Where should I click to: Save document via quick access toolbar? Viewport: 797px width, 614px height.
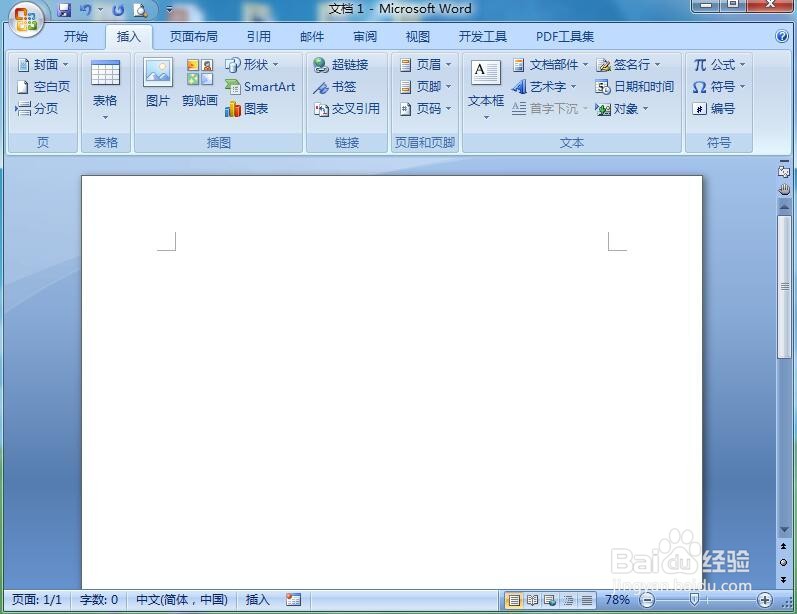point(64,10)
